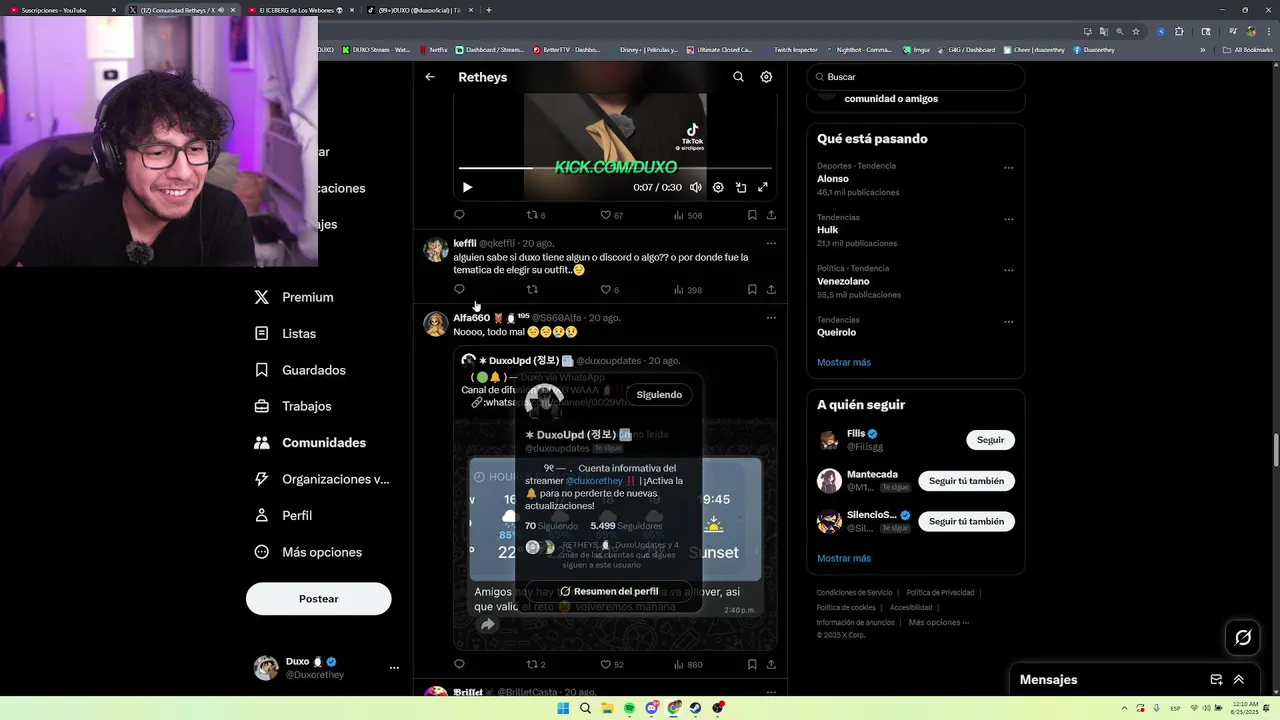The image size is (1280, 720).
Task: View Alfa660's post analytics with 880 views
Action: coord(688,665)
